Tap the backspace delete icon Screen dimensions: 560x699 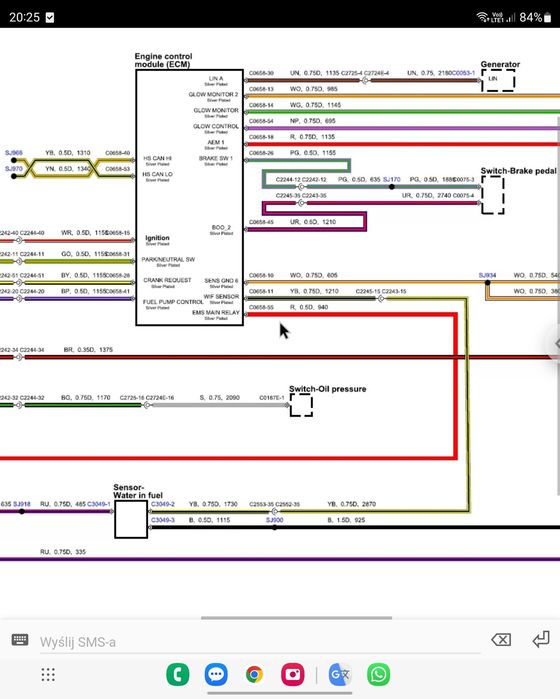point(501,640)
